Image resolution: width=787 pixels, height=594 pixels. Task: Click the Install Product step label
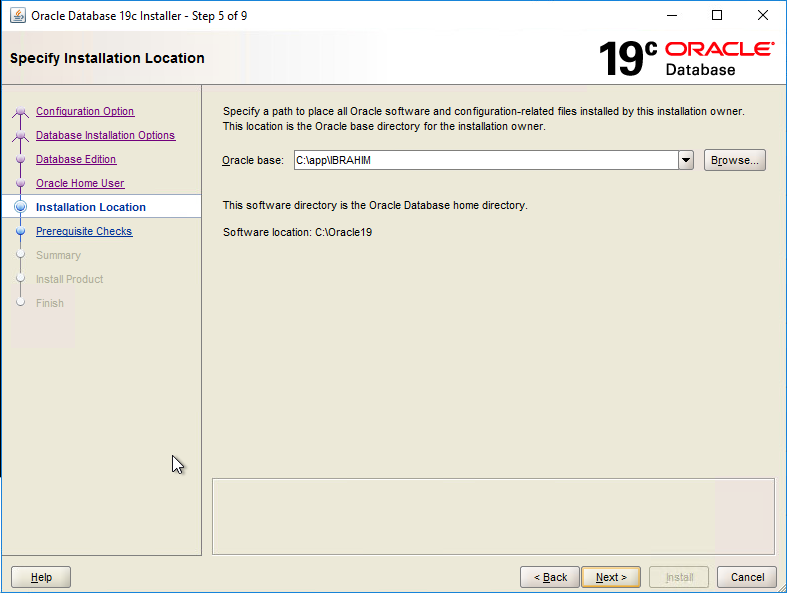coord(69,279)
